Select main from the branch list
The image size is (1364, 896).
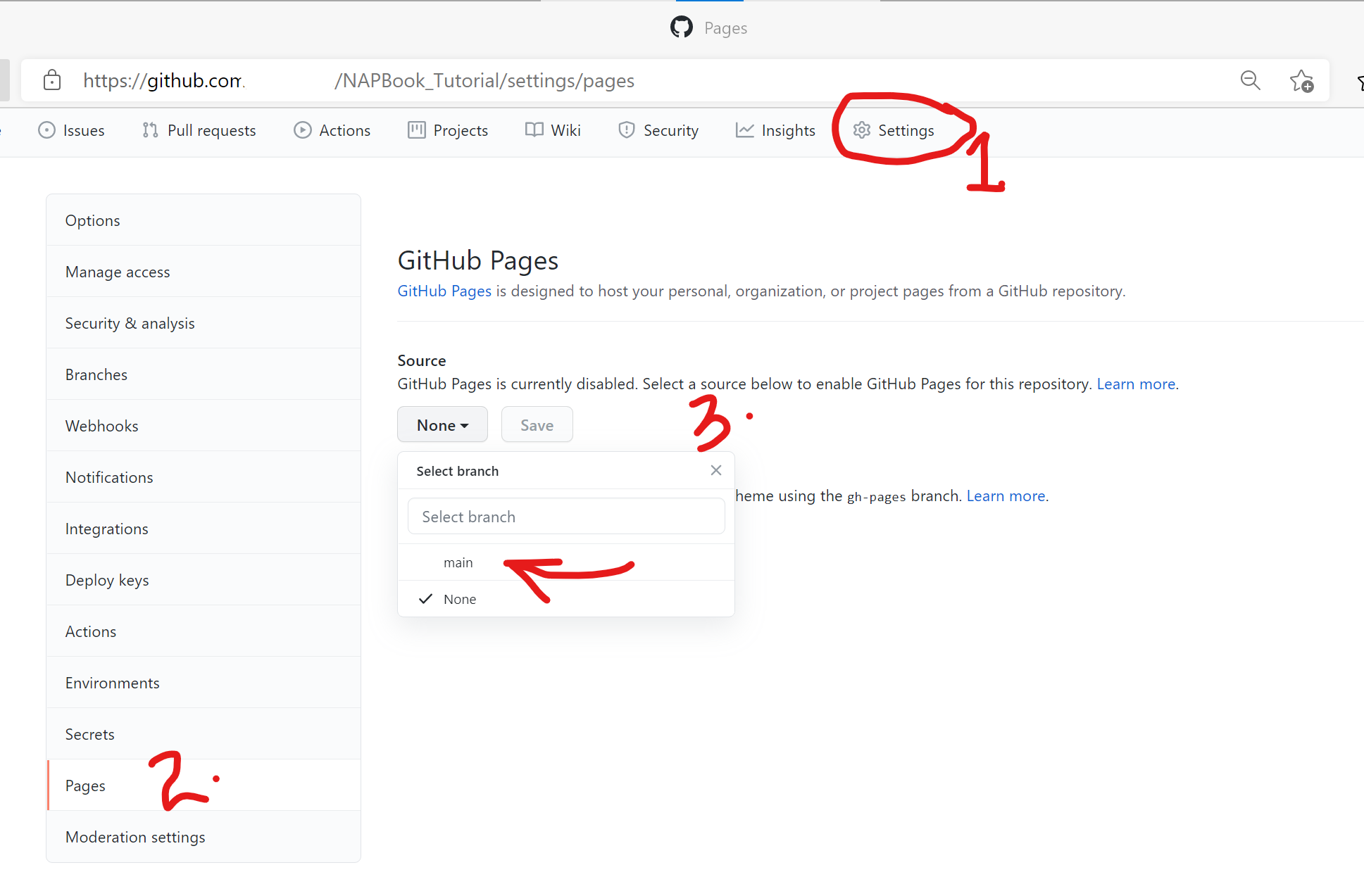pyautogui.click(x=458, y=562)
